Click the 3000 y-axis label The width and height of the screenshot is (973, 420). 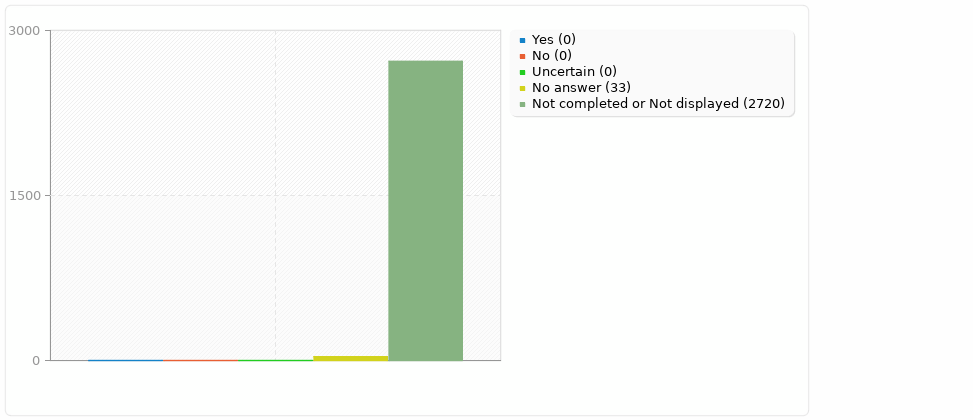tap(24, 31)
